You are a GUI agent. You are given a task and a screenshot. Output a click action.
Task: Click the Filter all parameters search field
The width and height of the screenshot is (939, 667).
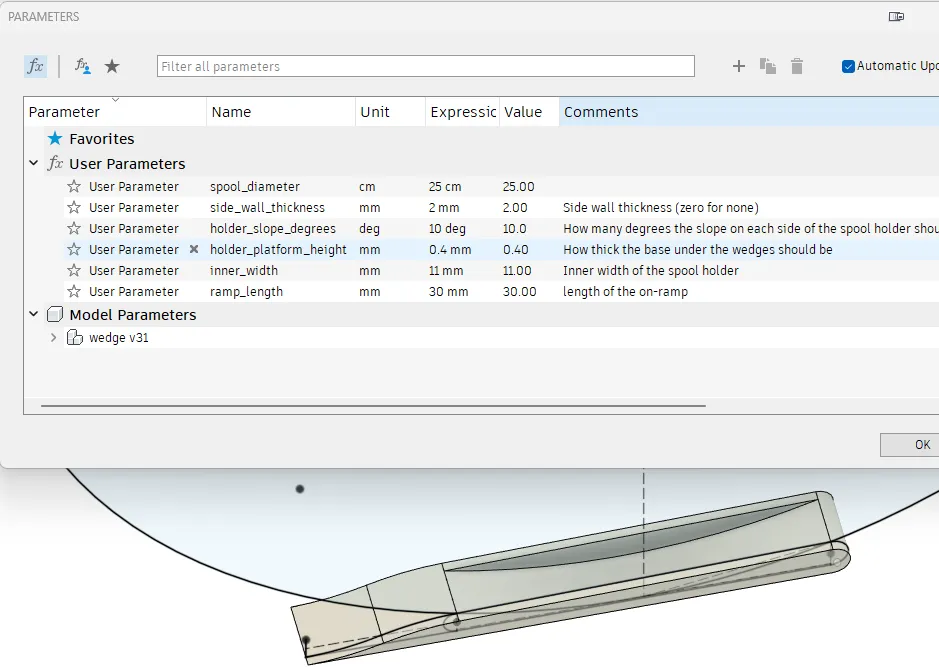(425, 66)
